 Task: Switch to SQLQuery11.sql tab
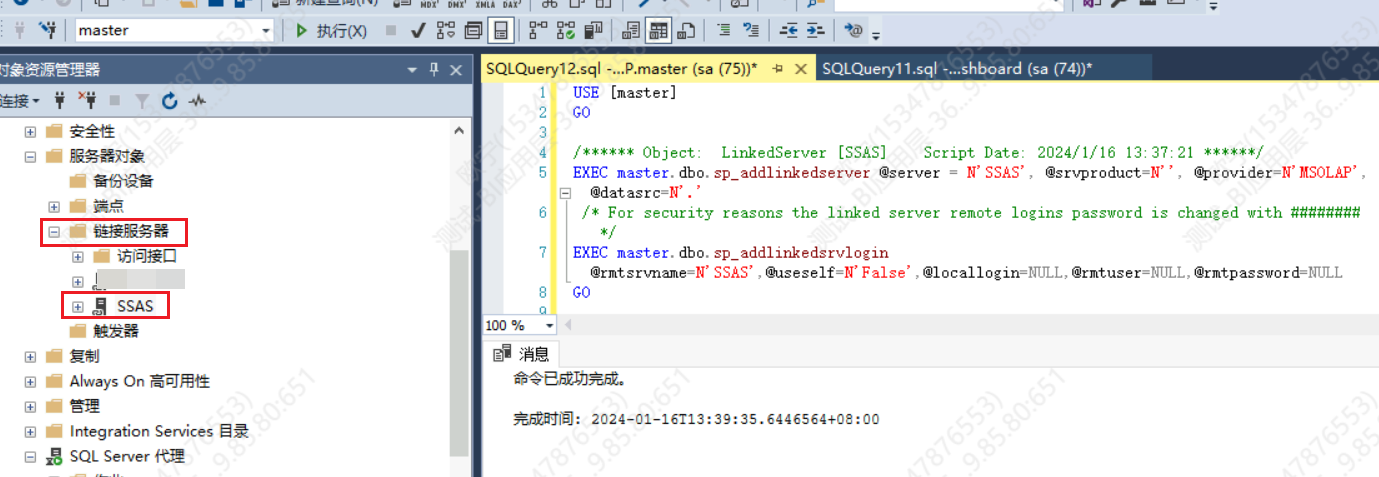click(956, 68)
